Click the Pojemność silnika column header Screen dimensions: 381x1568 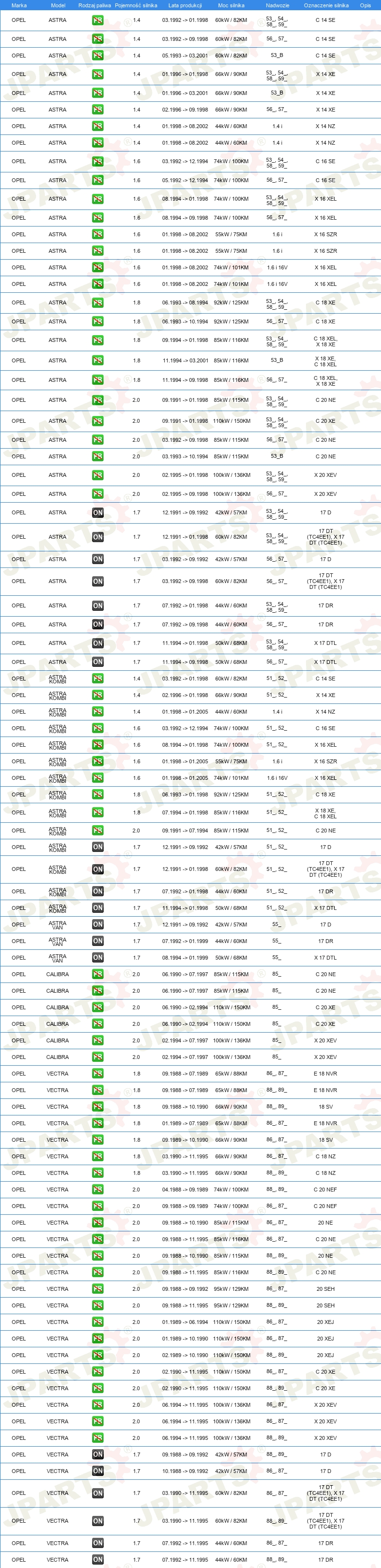click(x=136, y=5)
